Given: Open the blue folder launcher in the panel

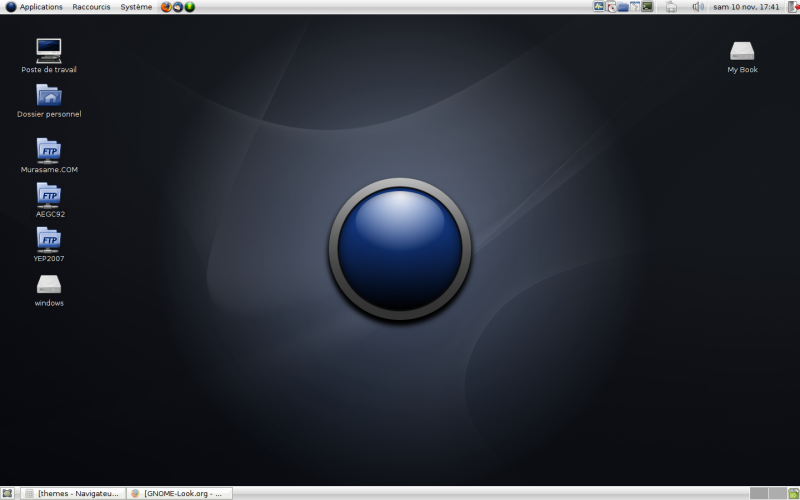Looking at the screenshot, I should [623, 7].
